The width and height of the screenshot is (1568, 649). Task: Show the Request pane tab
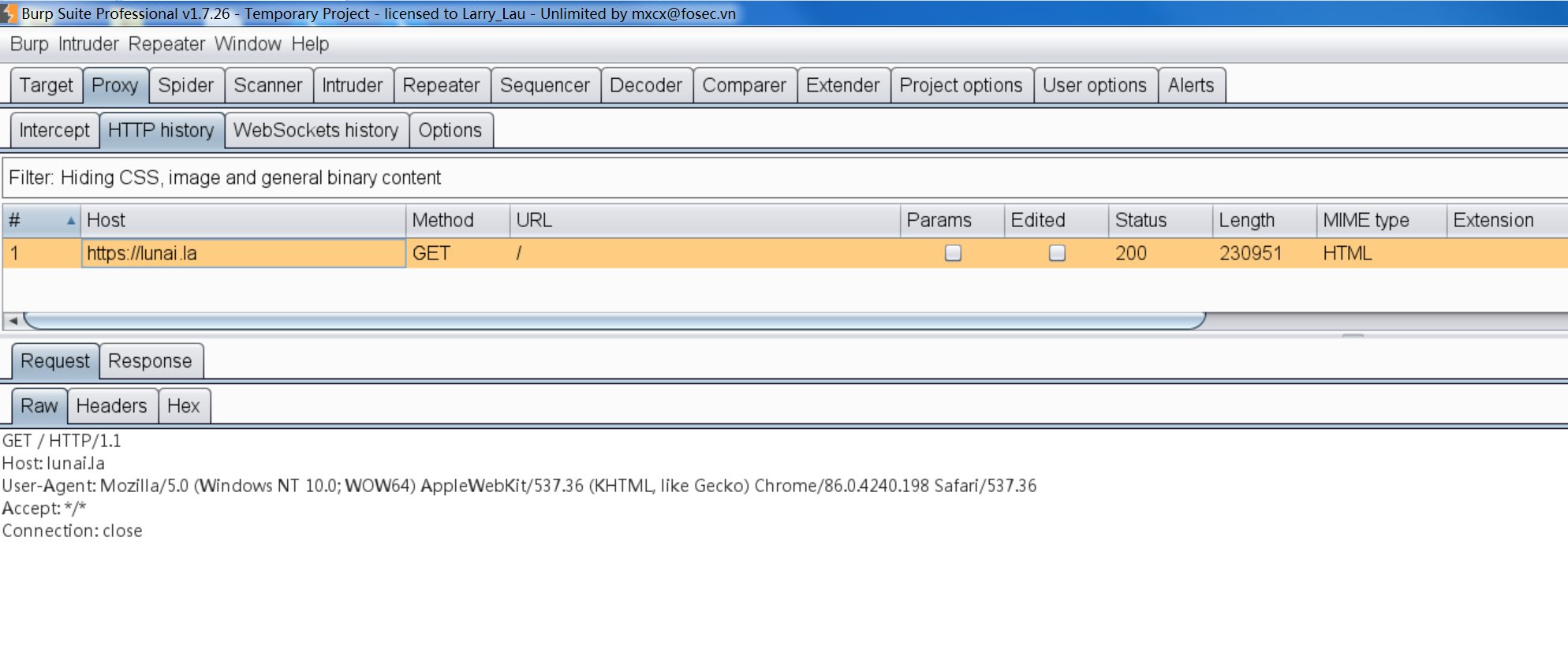tap(55, 361)
